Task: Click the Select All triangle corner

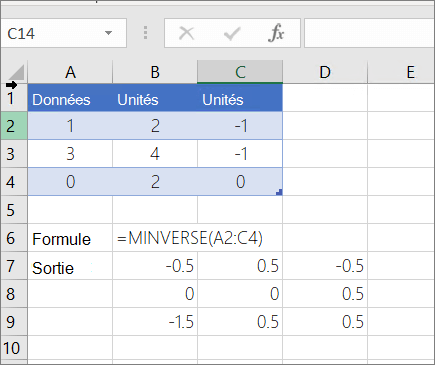Action: (x=16, y=72)
